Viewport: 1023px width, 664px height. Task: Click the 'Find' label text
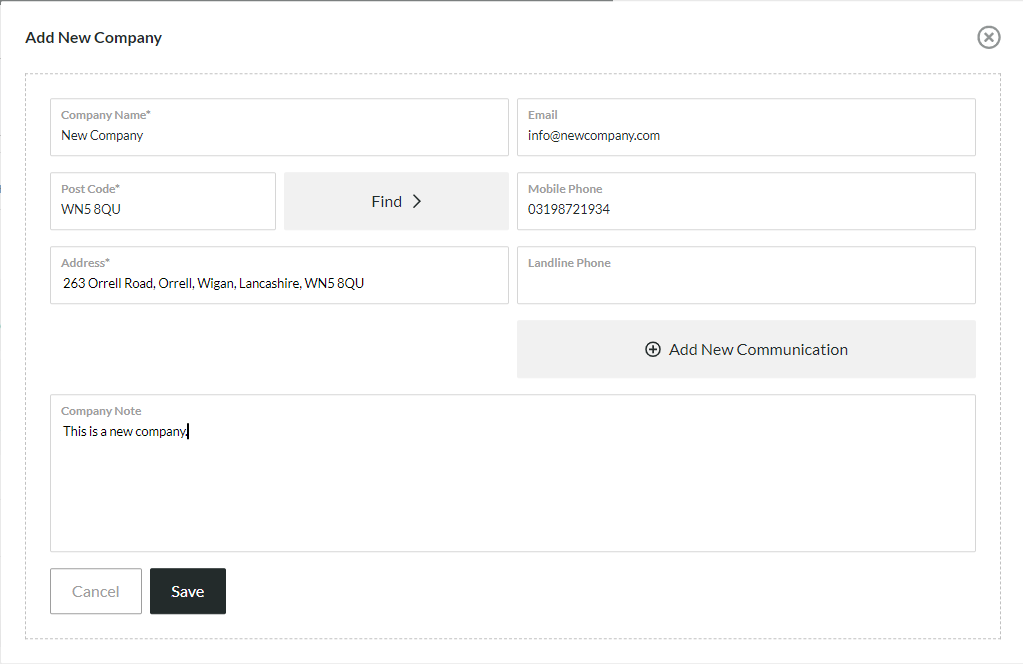tap(387, 202)
